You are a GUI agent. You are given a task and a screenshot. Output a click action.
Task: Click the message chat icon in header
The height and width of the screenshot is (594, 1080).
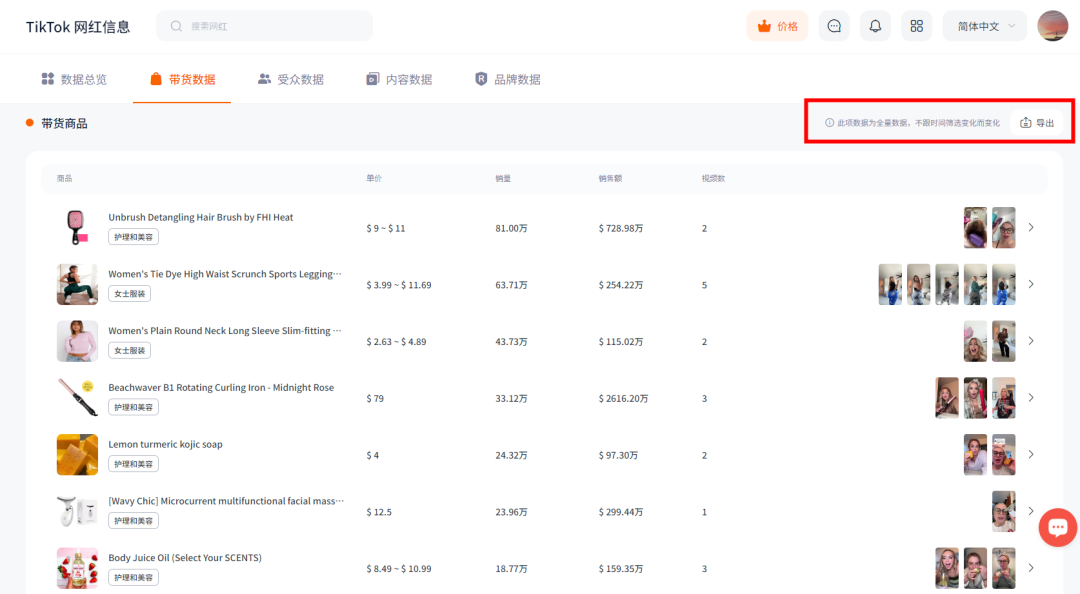tap(833, 26)
